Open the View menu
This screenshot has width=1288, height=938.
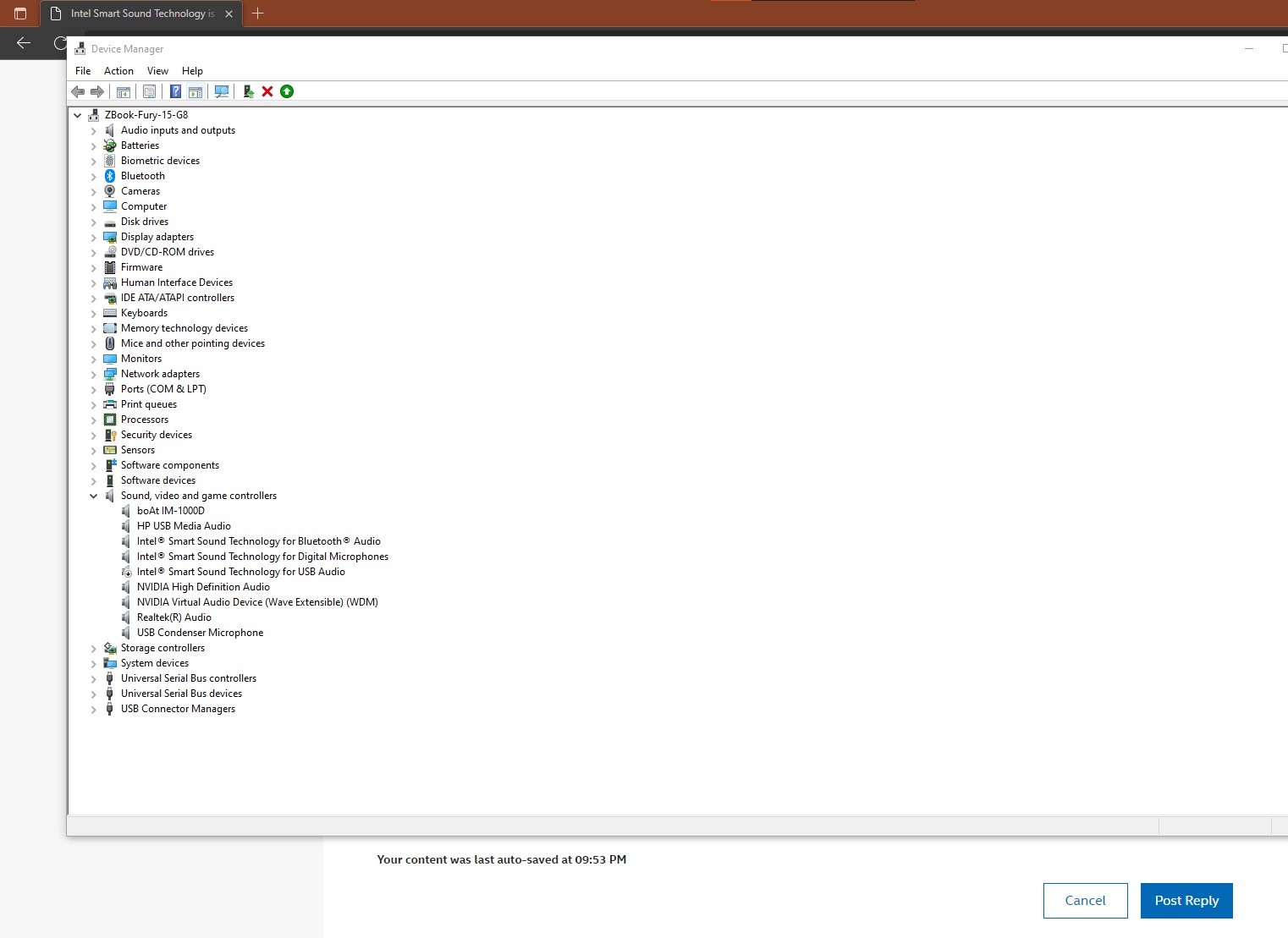click(x=157, y=71)
